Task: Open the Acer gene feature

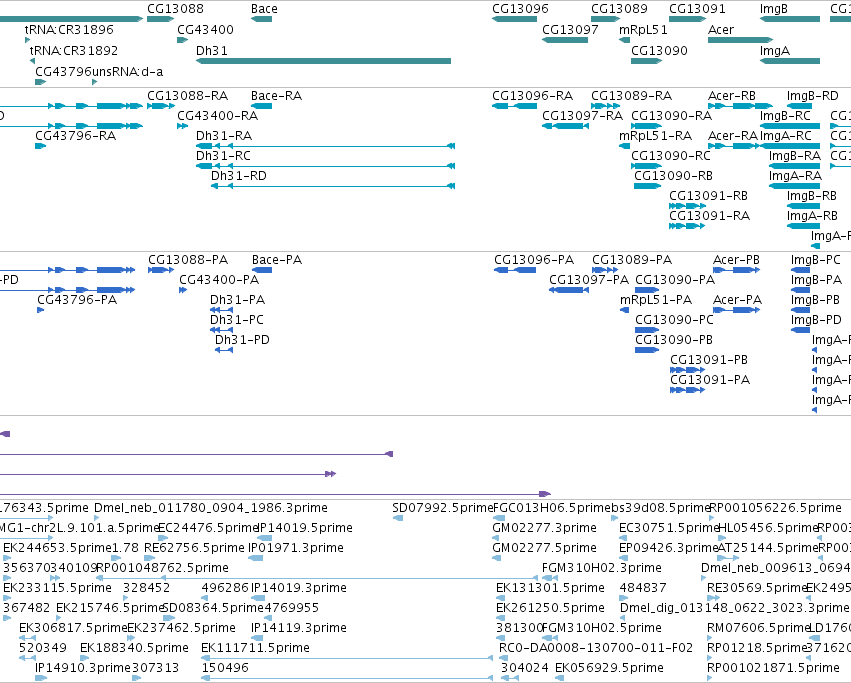Action: pyautogui.click(x=740, y=40)
